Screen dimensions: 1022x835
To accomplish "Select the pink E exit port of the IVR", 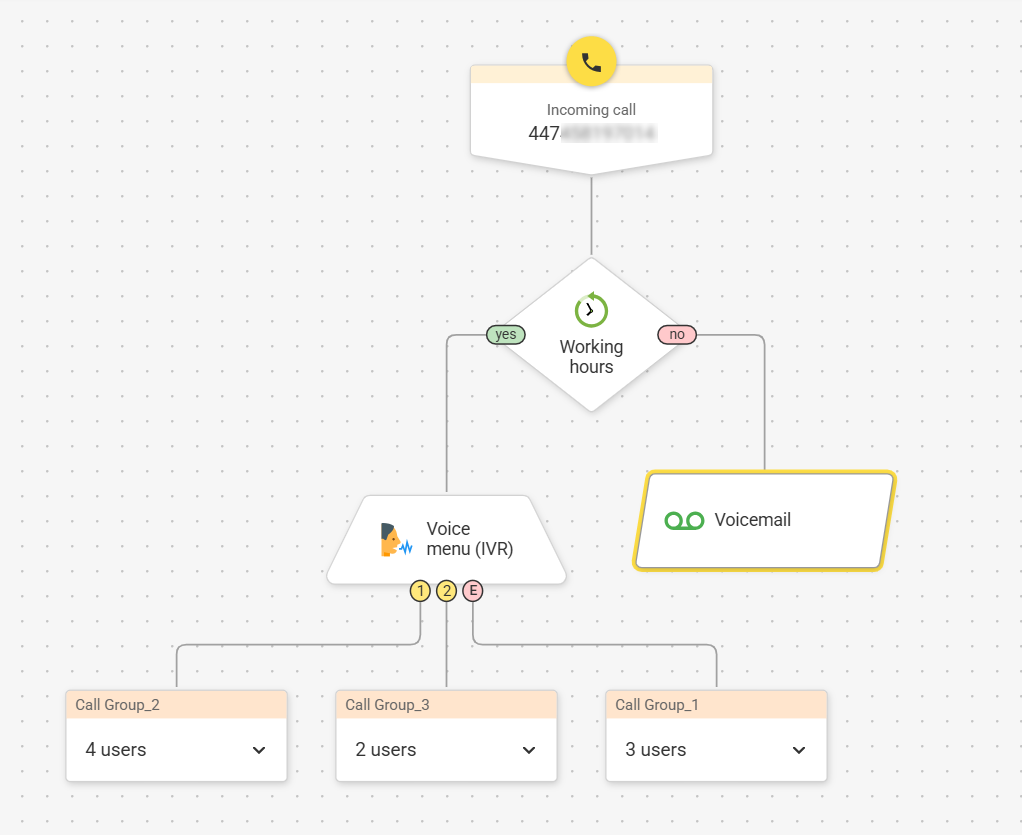I will [x=472, y=591].
